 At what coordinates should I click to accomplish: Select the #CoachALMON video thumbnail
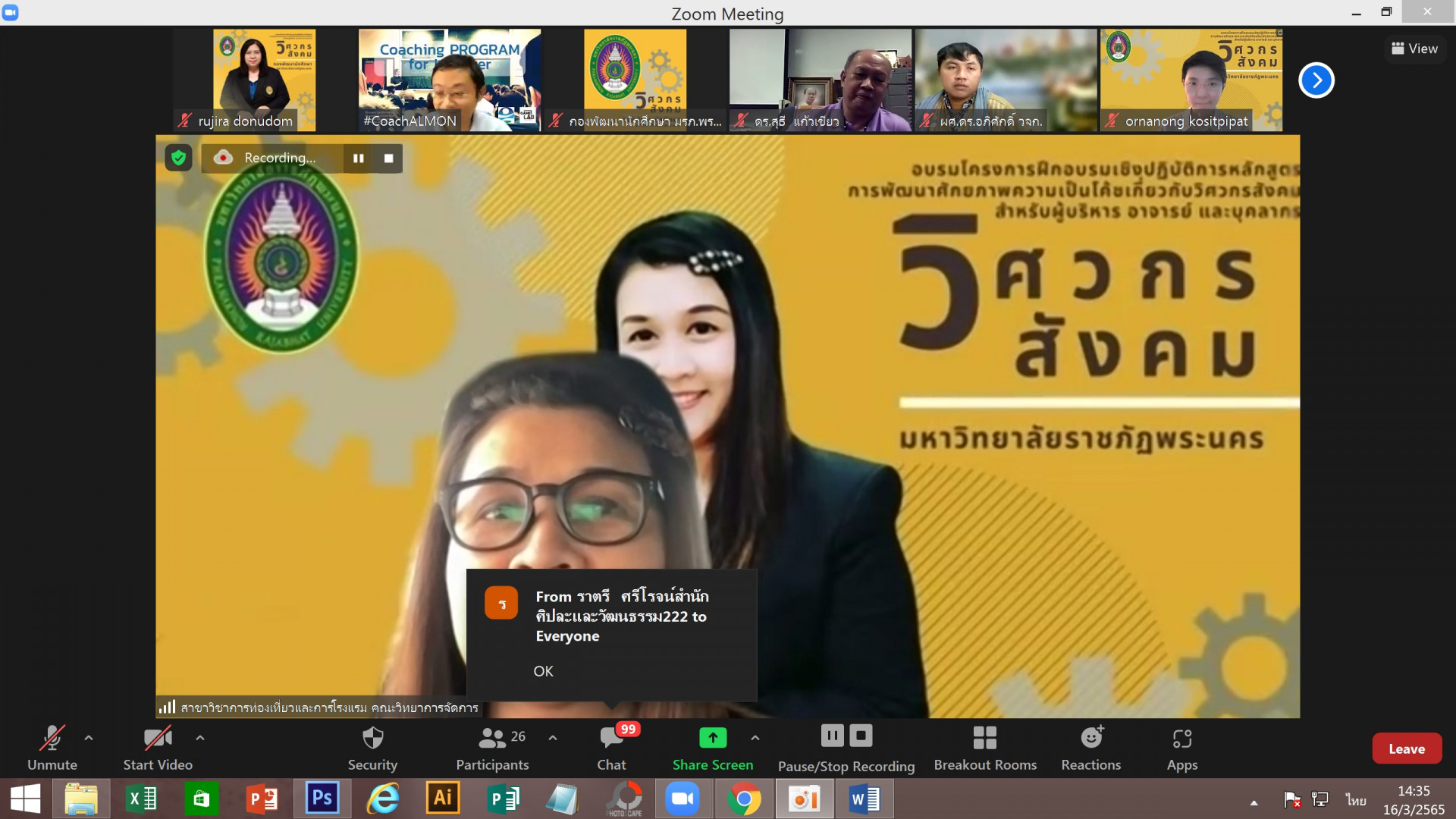pos(449,80)
